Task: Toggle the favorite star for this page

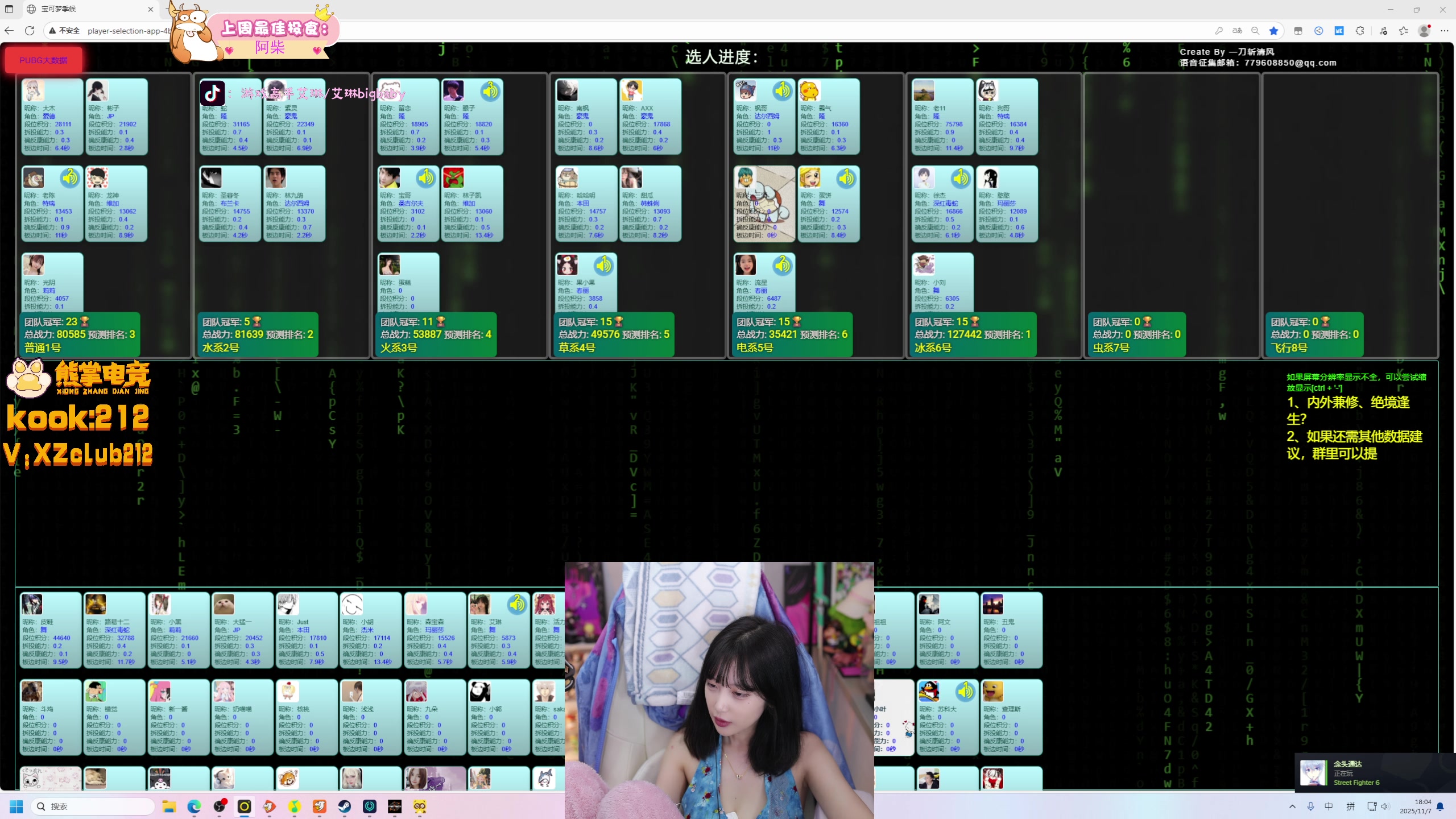Action: 1274,31
